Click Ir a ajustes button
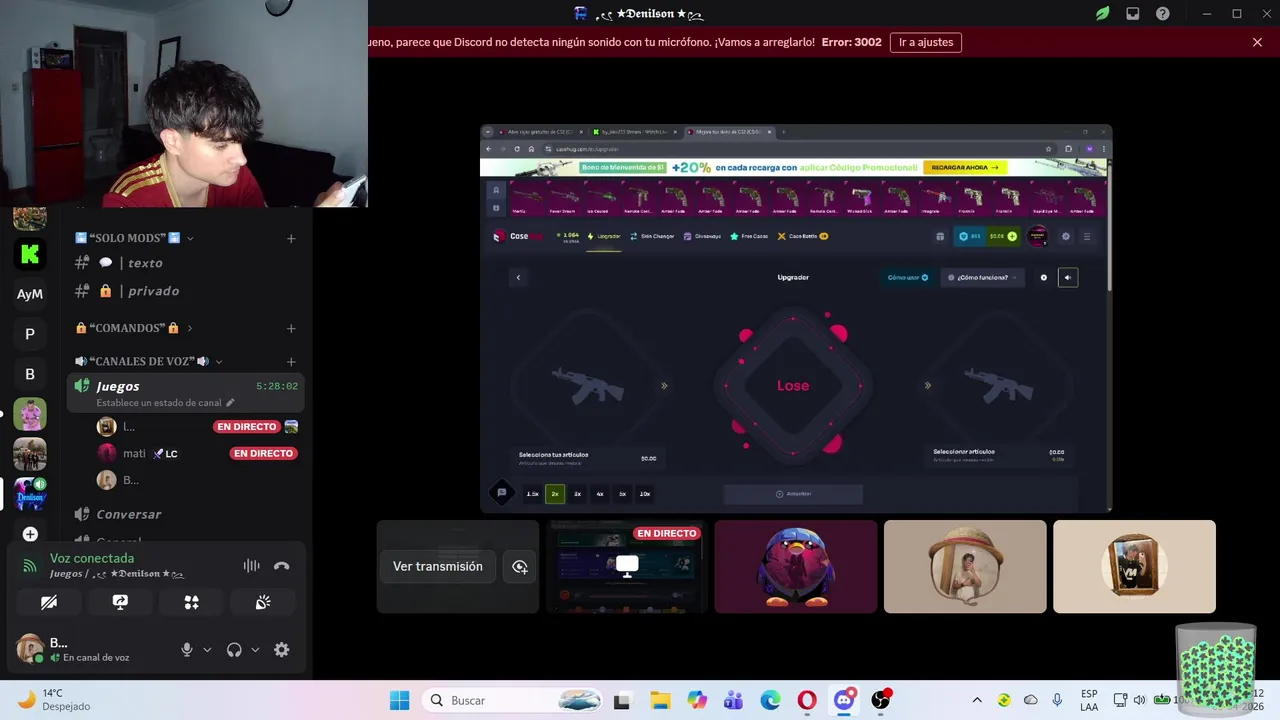The width and height of the screenshot is (1280, 720). click(x=926, y=42)
